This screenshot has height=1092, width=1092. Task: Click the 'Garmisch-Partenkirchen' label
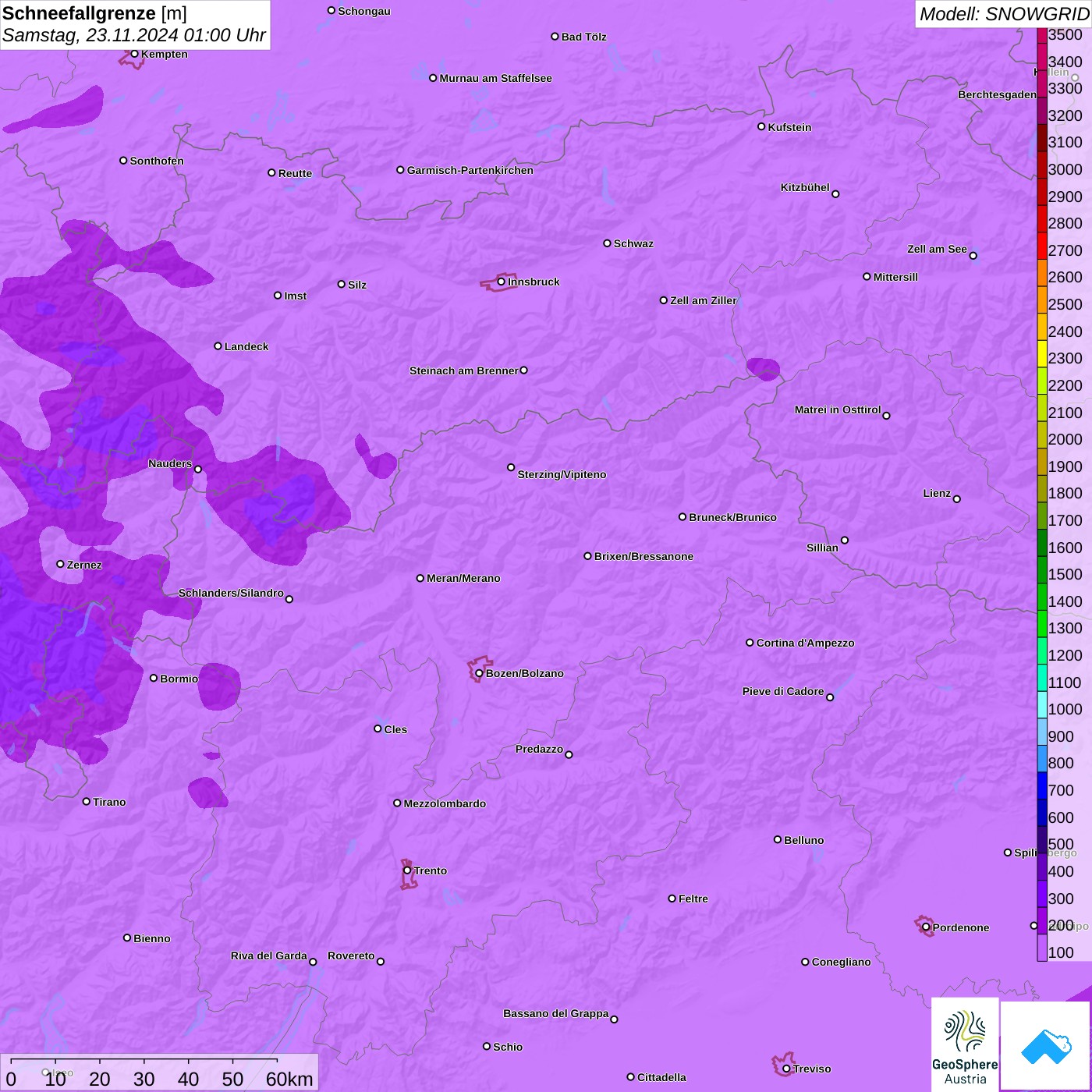point(470,170)
